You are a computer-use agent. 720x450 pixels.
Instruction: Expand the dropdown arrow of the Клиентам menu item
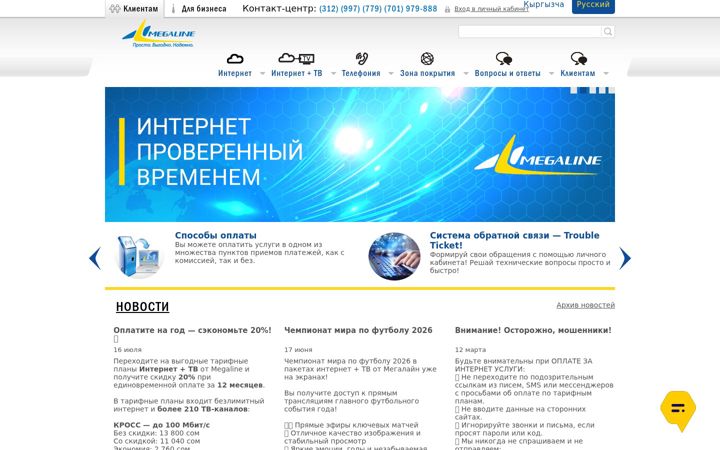click(606, 73)
